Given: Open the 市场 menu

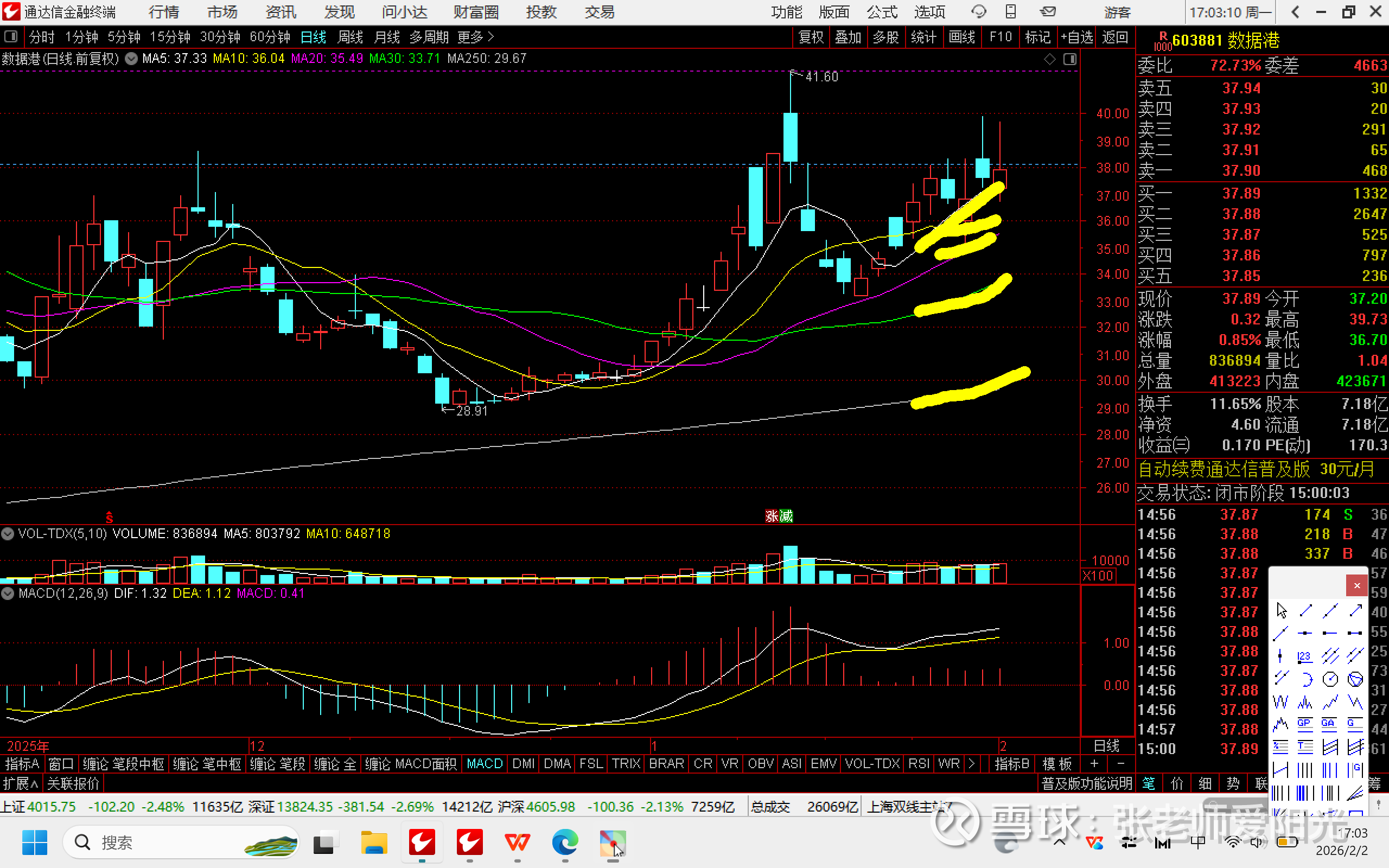Looking at the screenshot, I should (x=221, y=12).
